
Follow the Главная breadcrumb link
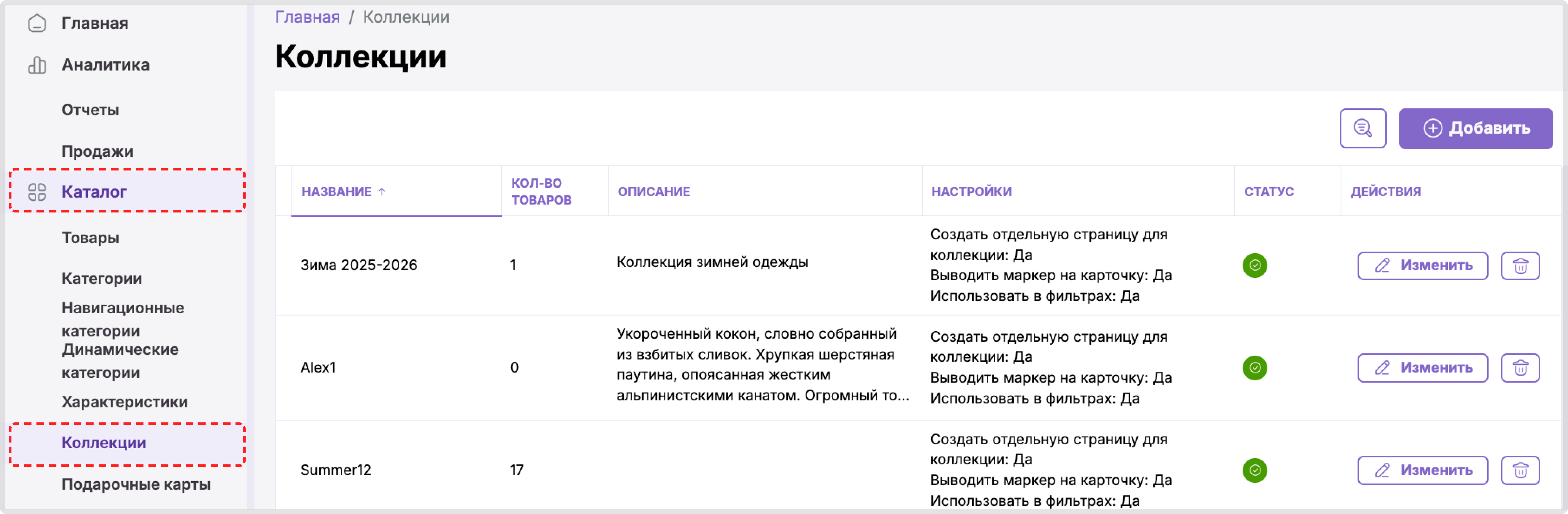307,17
